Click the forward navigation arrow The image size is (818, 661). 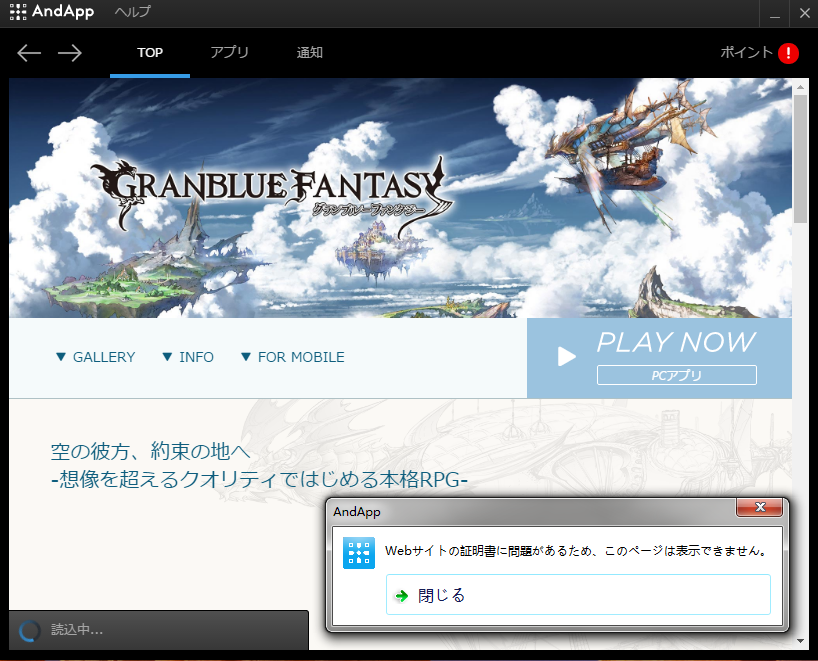pos(68,53)
